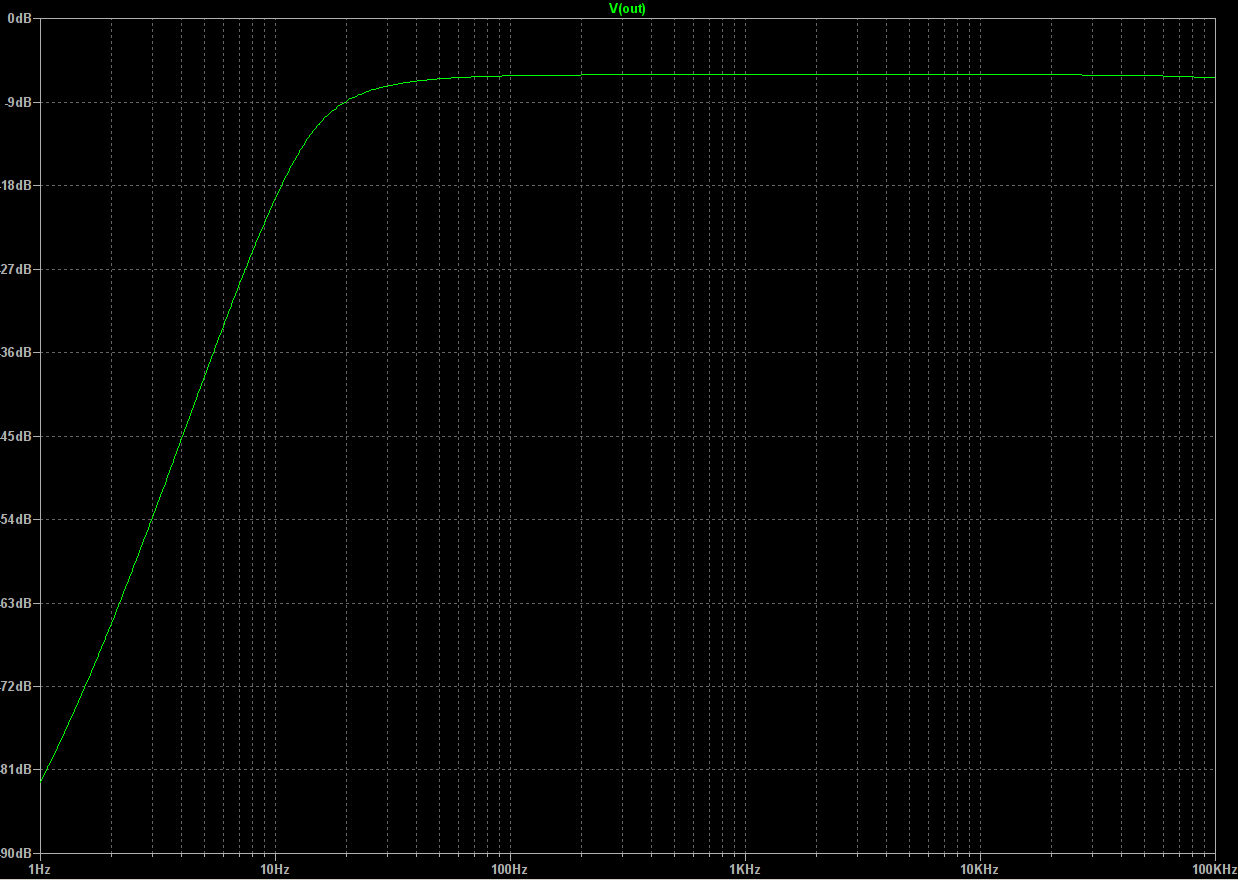Click the 72dB axis label
The height and width of the screenshot is (880, 1238).
tap(17, 686)
